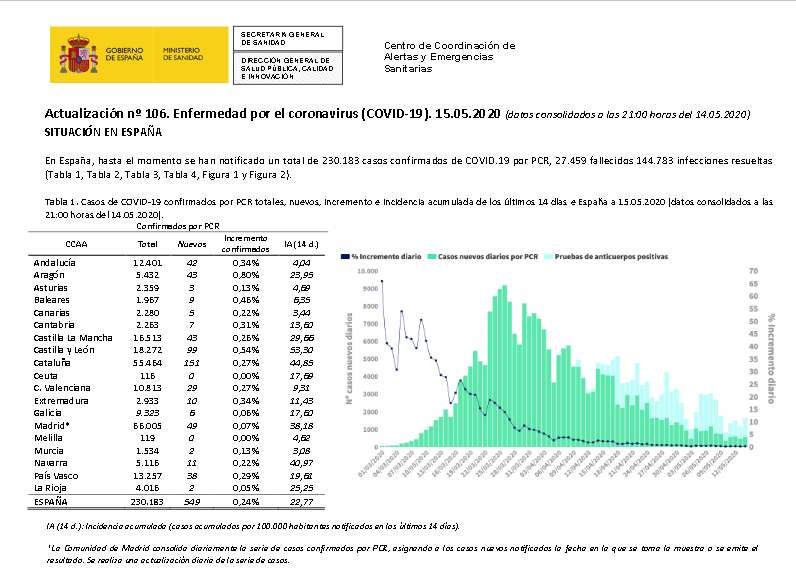Click the 'Canarias' row label
Screen dimensions: 796x583
tap(51, 313)
